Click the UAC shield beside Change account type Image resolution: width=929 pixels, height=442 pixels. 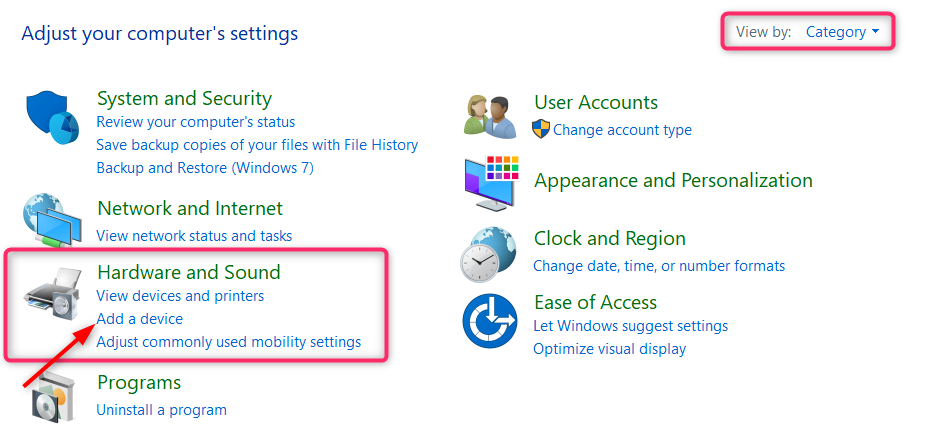pos(541,129)
